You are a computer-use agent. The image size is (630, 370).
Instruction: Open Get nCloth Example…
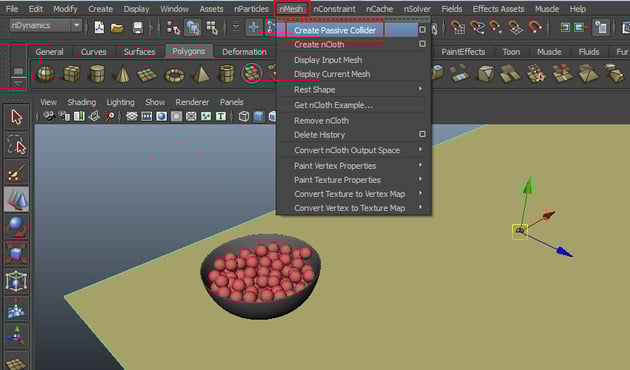point(333,105)
